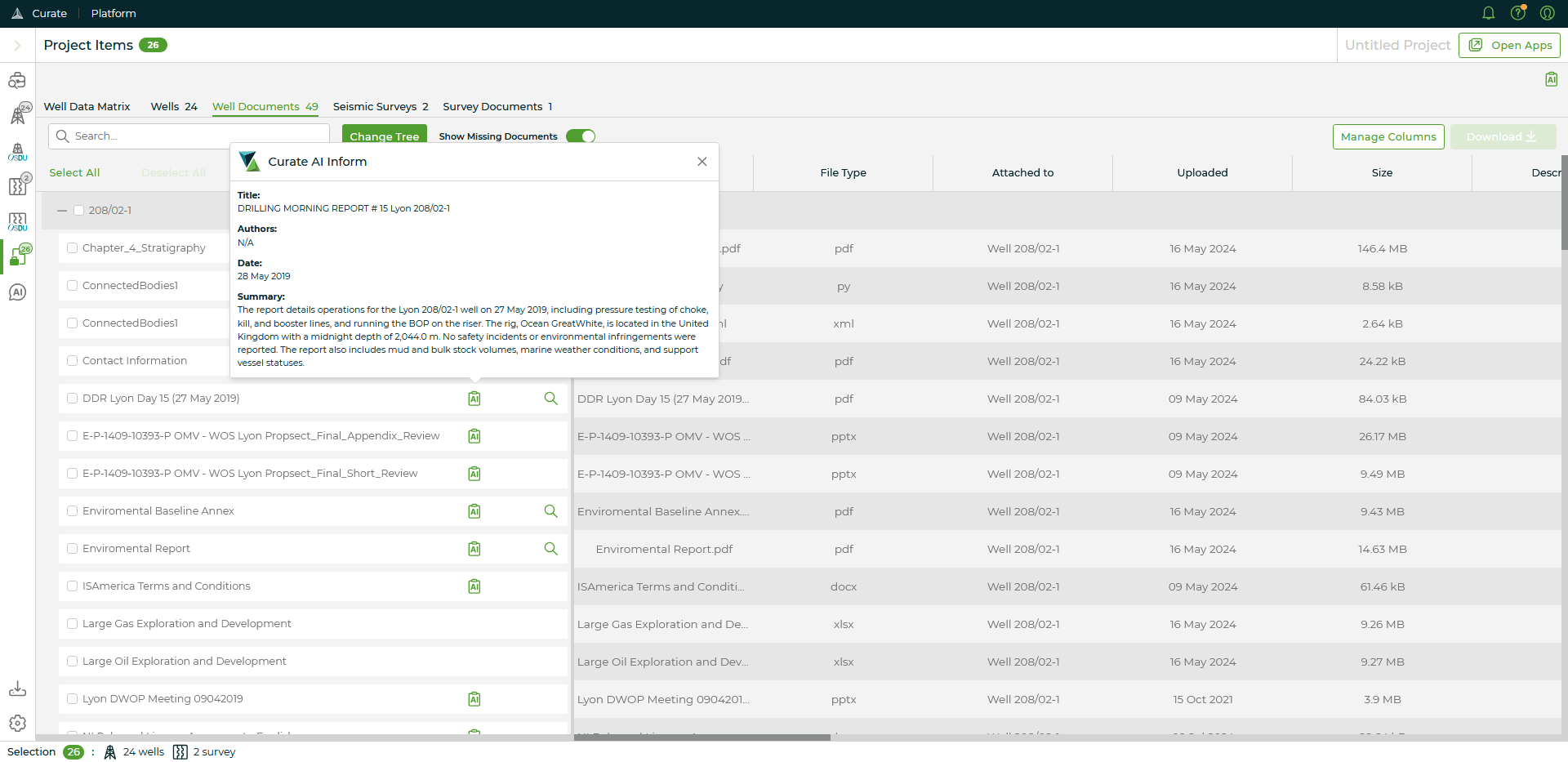Check the Enviromental Report checkbox
This screenshot has height=762, width=1568.
point(73,548)
